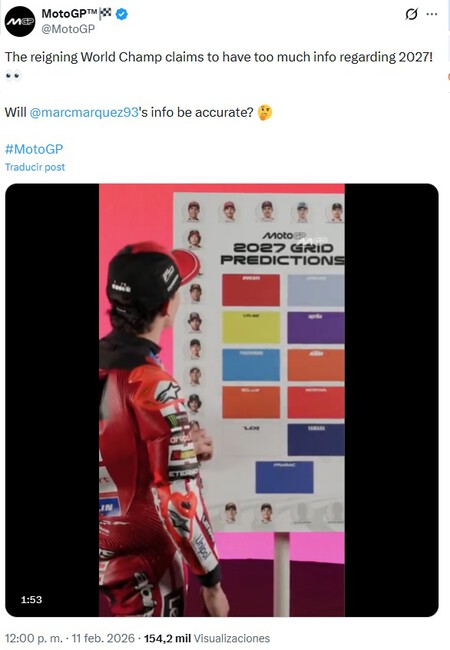The height and width of the screenshot is (650, 450).
Task: Click the 154,2 mil Visualizaciones count
Action: coord(207,638)
